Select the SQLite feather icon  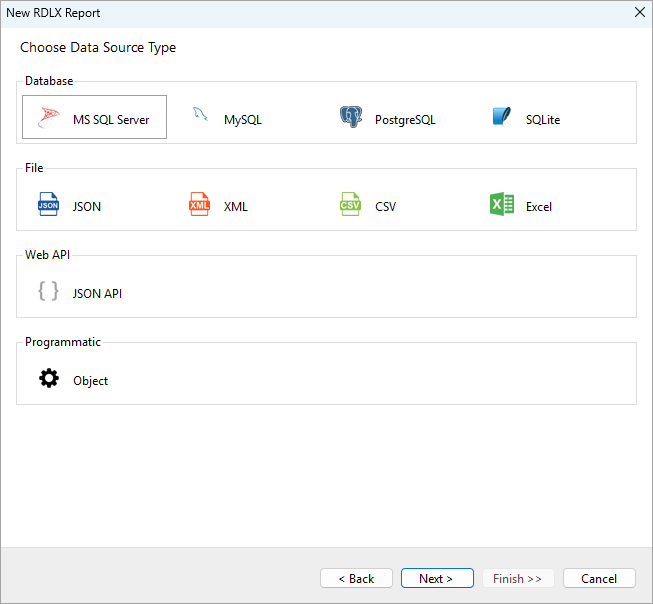point(502,117)
